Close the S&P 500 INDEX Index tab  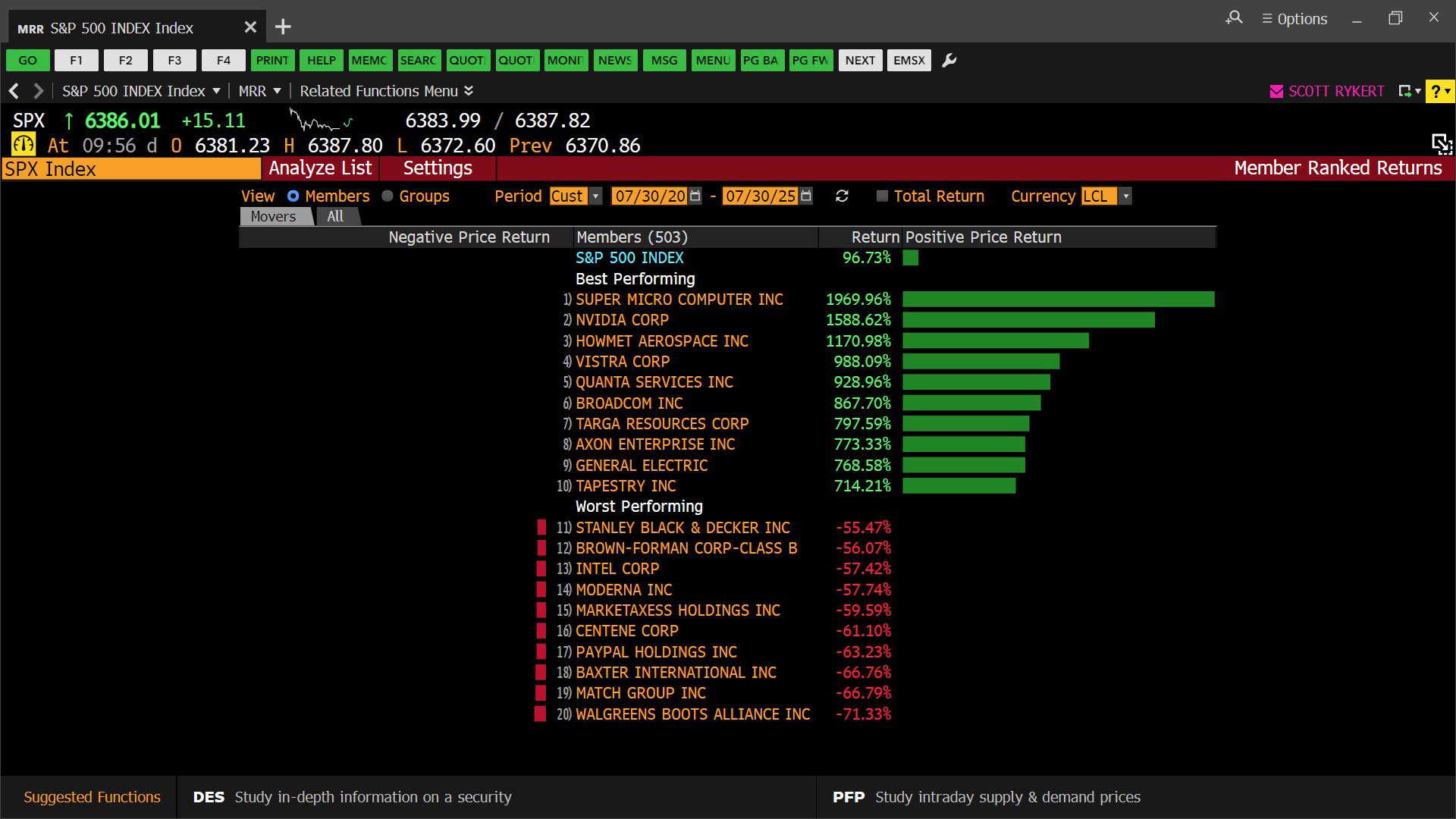(x=250, y=27)
